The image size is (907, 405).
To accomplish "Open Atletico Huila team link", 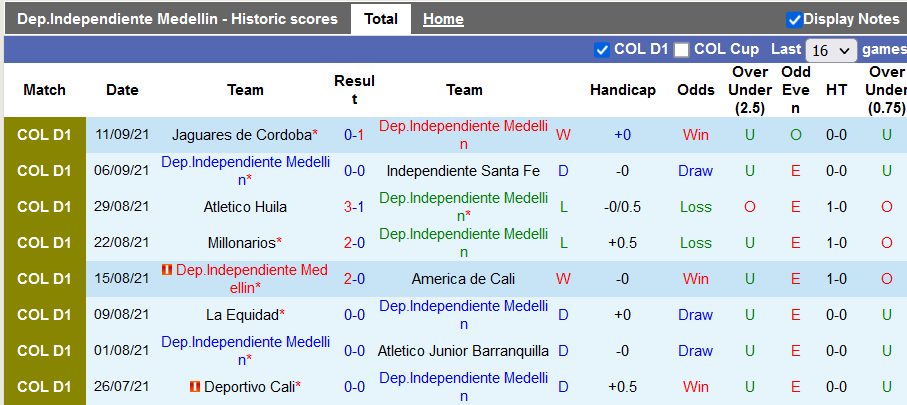I will click(x=245, y=207).
